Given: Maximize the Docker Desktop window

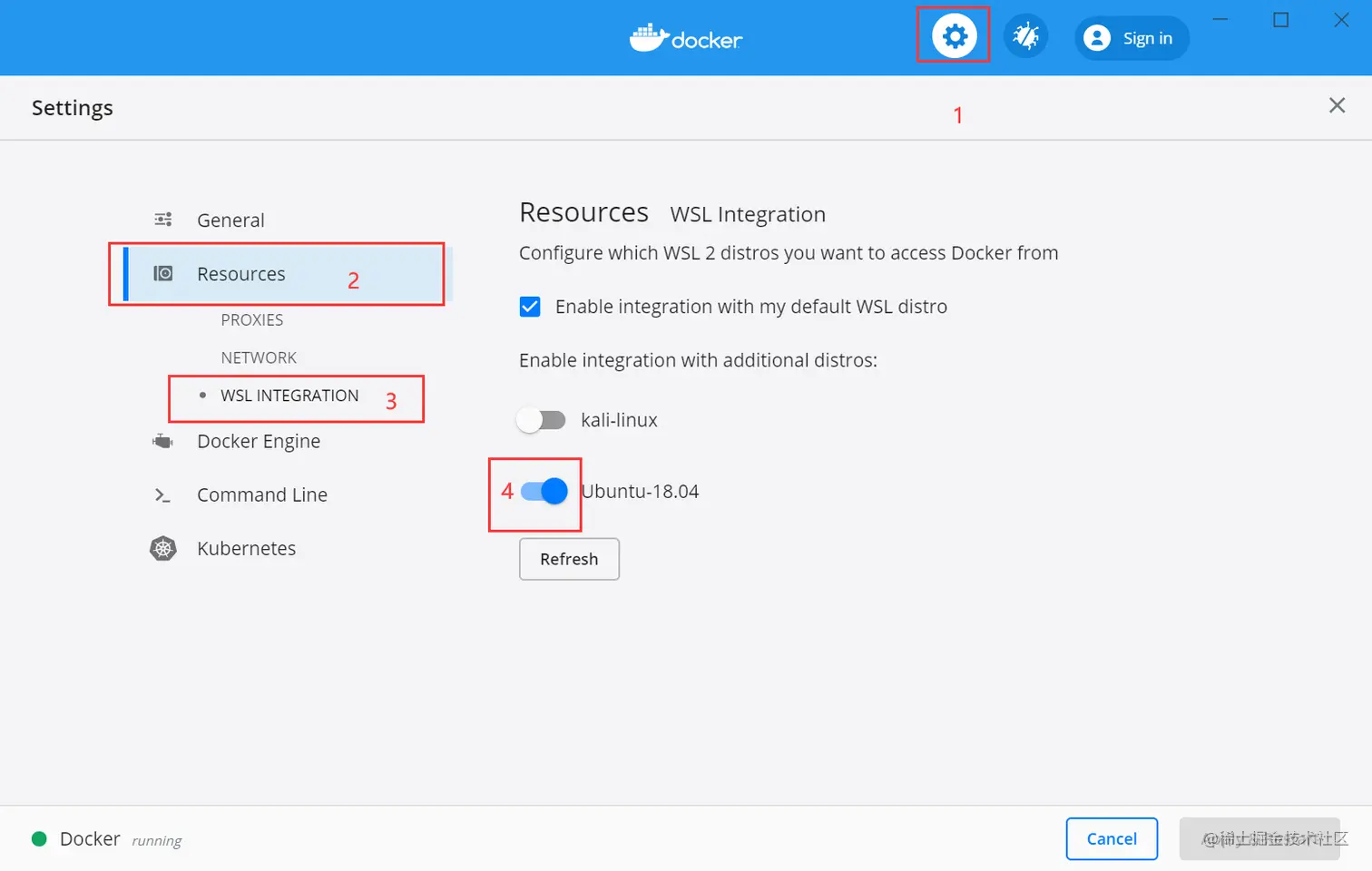Looking at the screenshot, I should tap(1281, 20).
